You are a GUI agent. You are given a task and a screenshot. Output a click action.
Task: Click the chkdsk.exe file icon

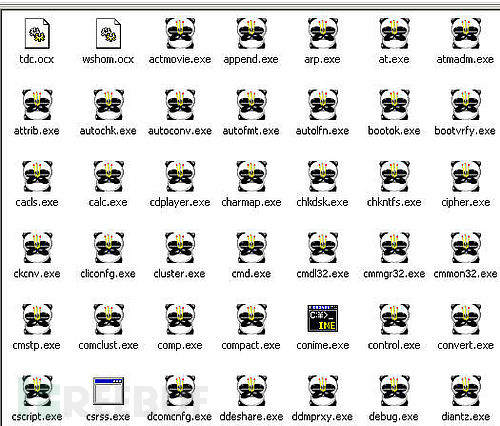pyautogui.click(x=323, y=176)
